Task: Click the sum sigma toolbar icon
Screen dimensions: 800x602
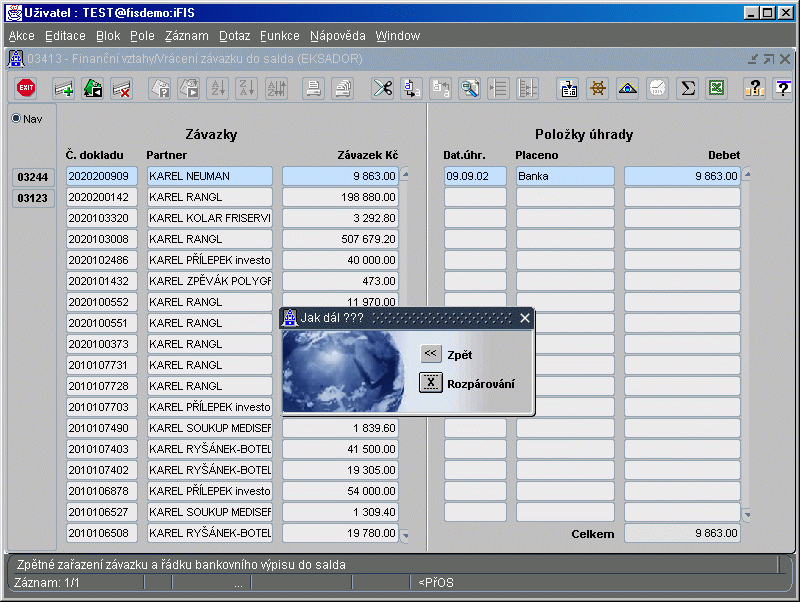Action: point(687,88)
